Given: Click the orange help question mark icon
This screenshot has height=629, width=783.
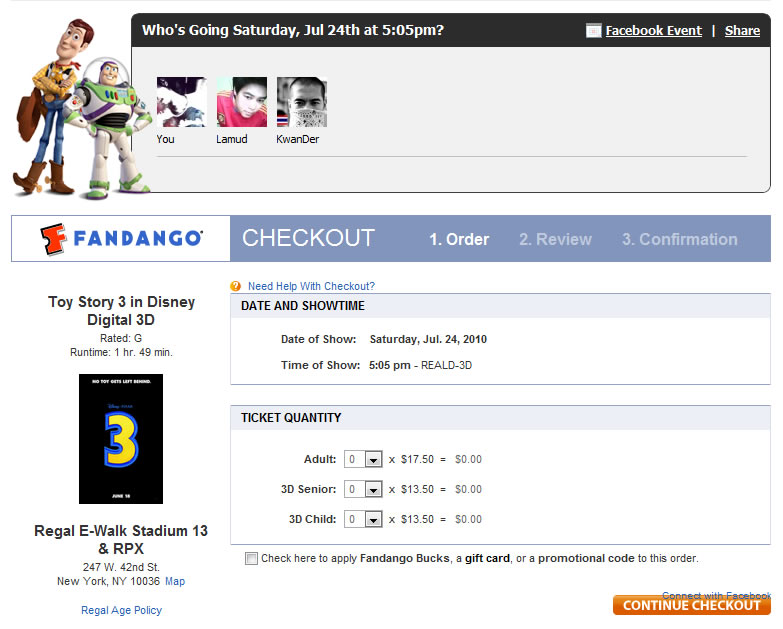Looking at the screenshot, I should coord(235,286).
